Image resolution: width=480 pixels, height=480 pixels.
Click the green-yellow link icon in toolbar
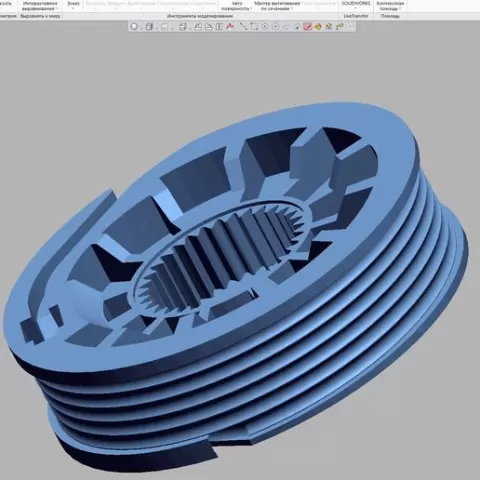pos(340,27)
